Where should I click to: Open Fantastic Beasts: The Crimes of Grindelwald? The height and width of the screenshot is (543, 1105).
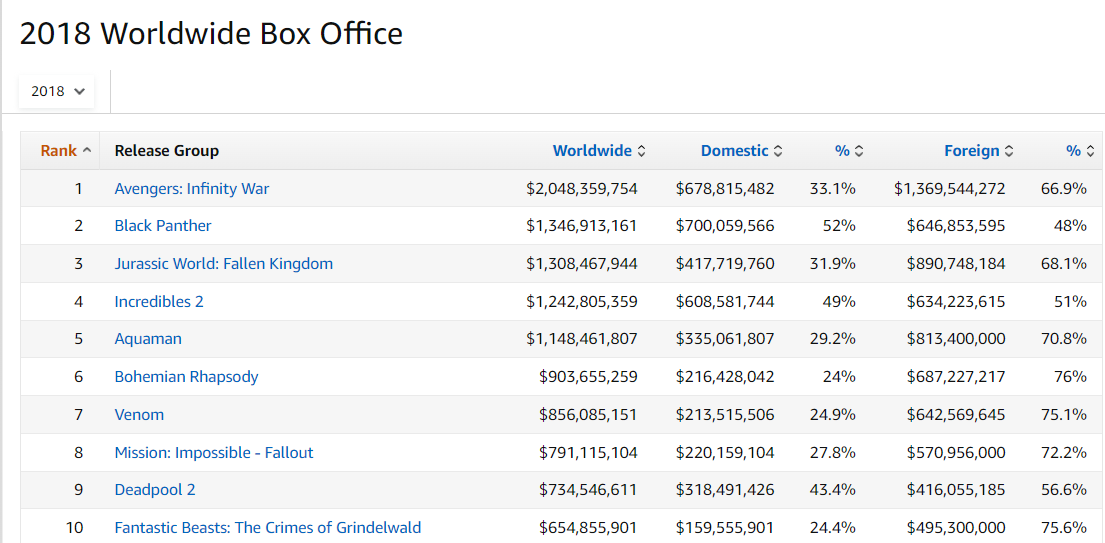268,528
